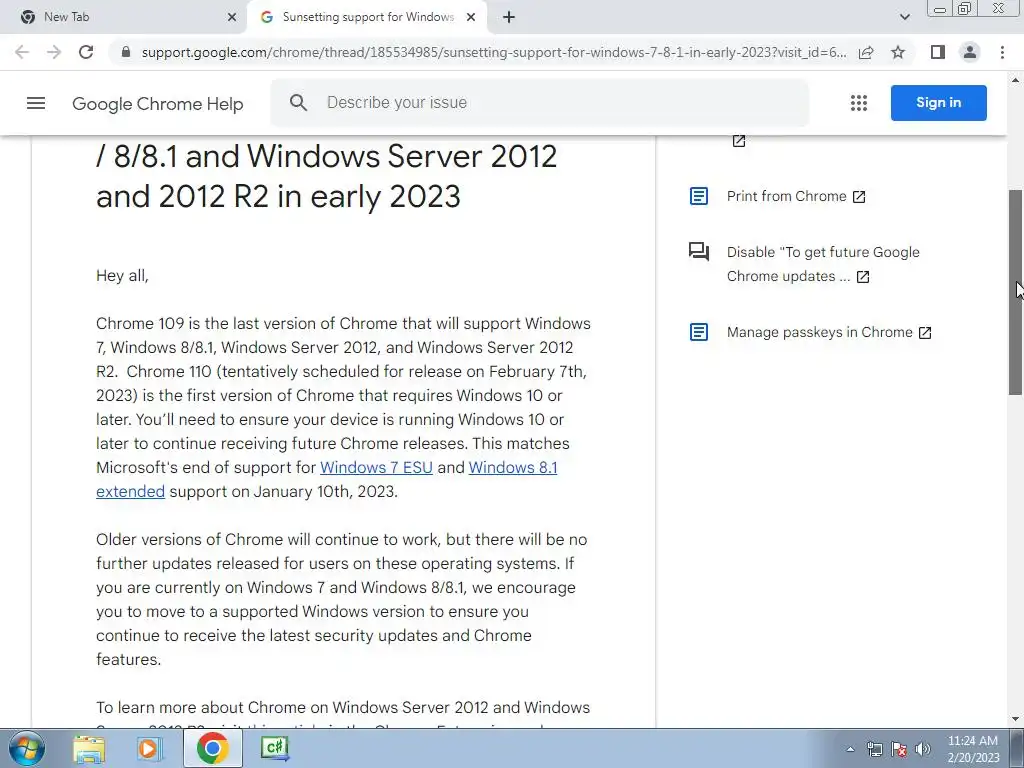1024x768 pixels.
Task: Switch to the New Tab tab
Action: [124, 17]
